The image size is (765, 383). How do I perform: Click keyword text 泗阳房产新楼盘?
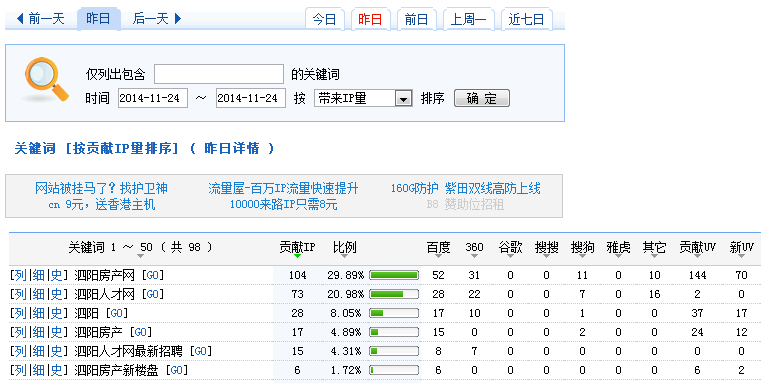click(x=117, y=370)
